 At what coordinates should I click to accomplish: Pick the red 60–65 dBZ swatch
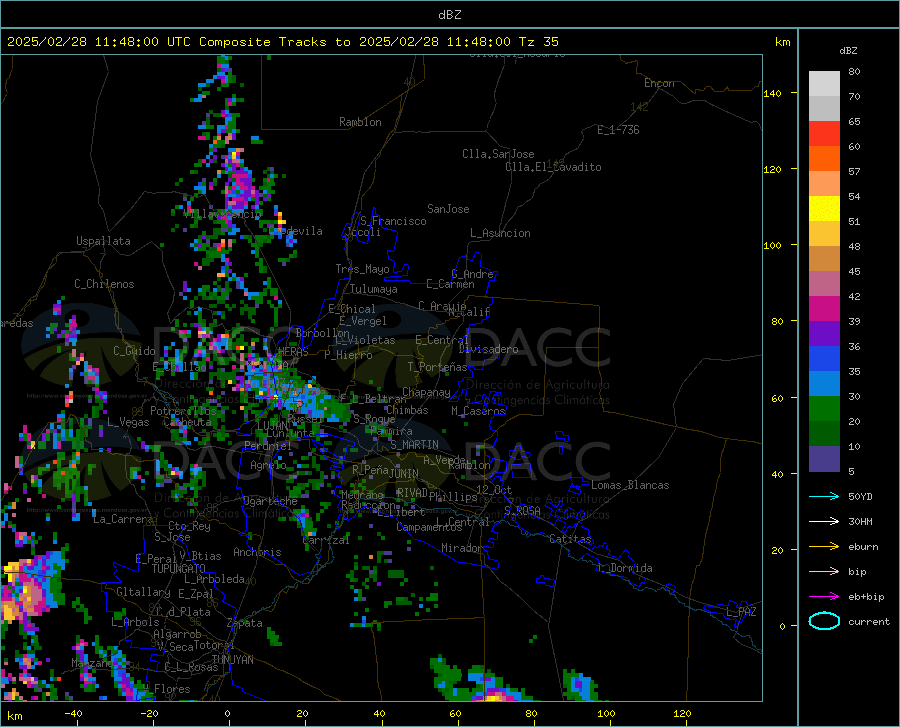(x=824, y=134)
